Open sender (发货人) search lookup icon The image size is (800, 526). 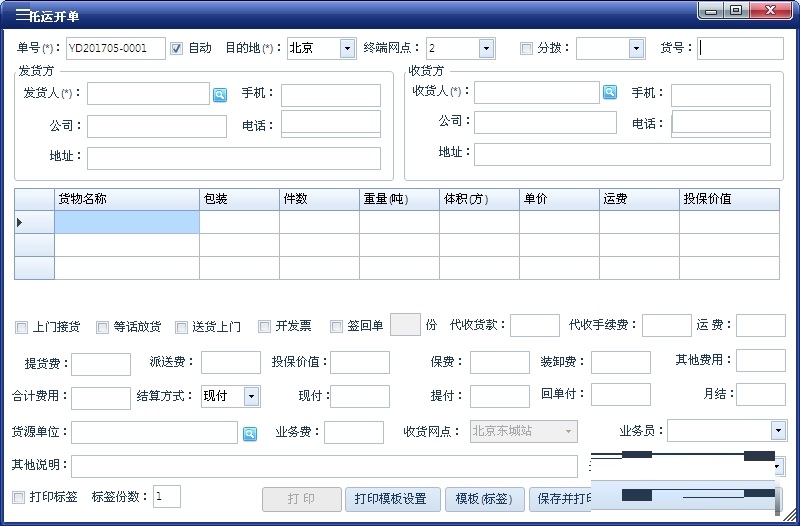coord(220,95)
